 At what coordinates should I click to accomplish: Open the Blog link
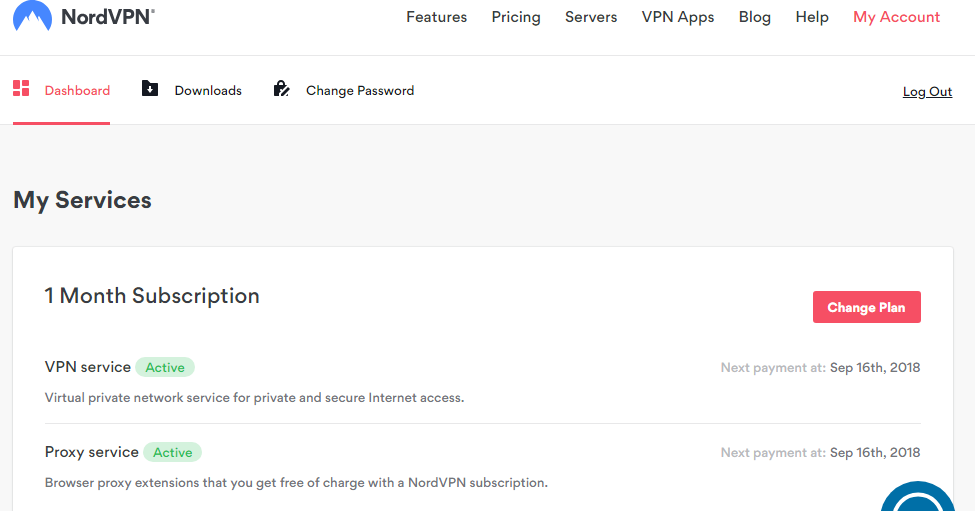pyautogui.click(x=755, y=17)
